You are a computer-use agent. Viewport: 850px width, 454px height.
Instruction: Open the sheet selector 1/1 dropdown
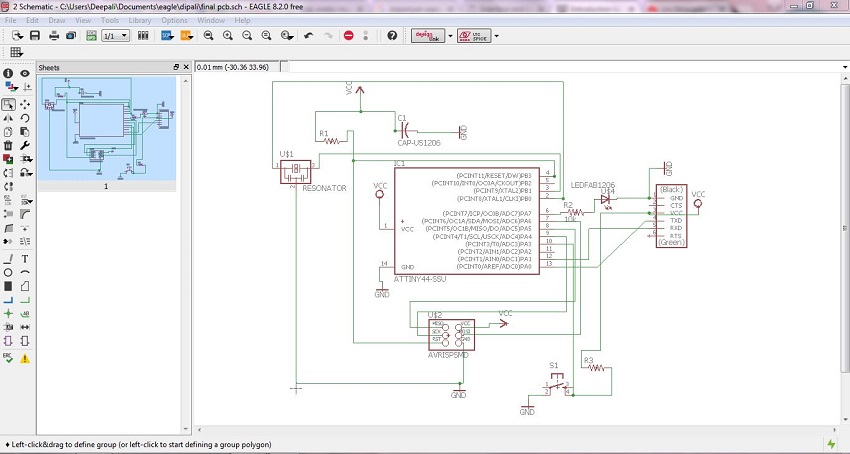[115, 36]
